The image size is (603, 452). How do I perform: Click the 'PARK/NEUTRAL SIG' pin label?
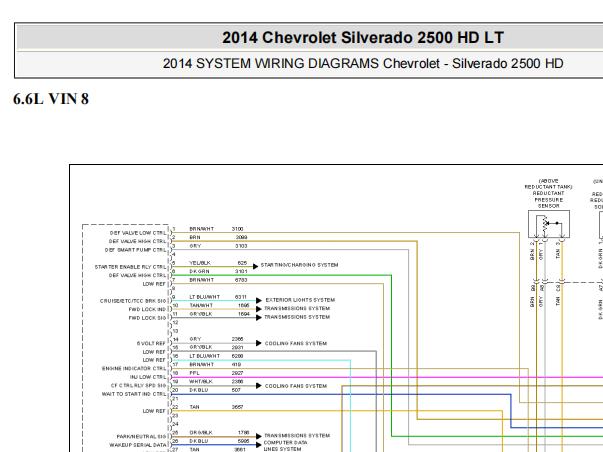[141, 437]
